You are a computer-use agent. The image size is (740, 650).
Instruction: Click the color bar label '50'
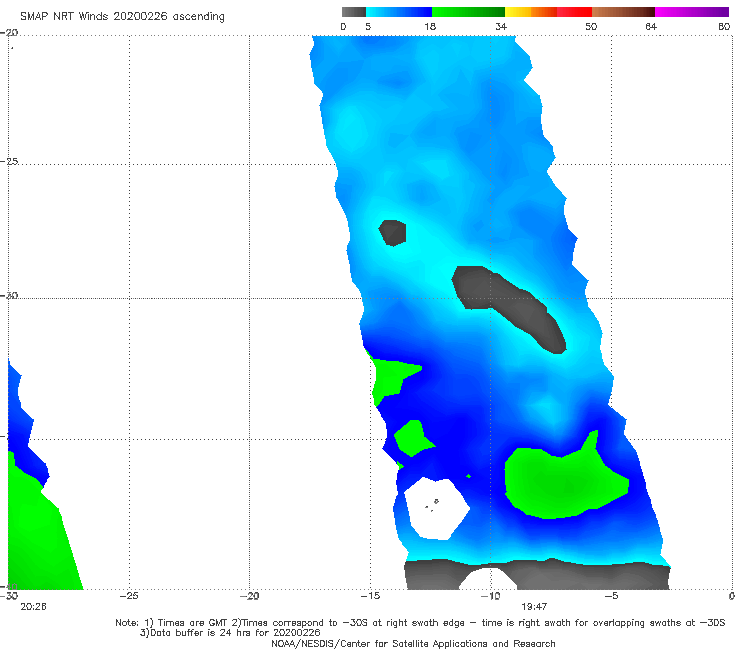(x=591, y=26)
